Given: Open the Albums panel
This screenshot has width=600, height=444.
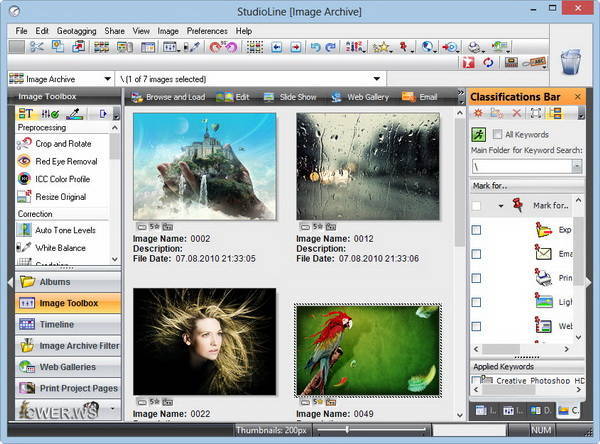Looking at the screenshot, I should pyautogui.click(x=68, y=282).
